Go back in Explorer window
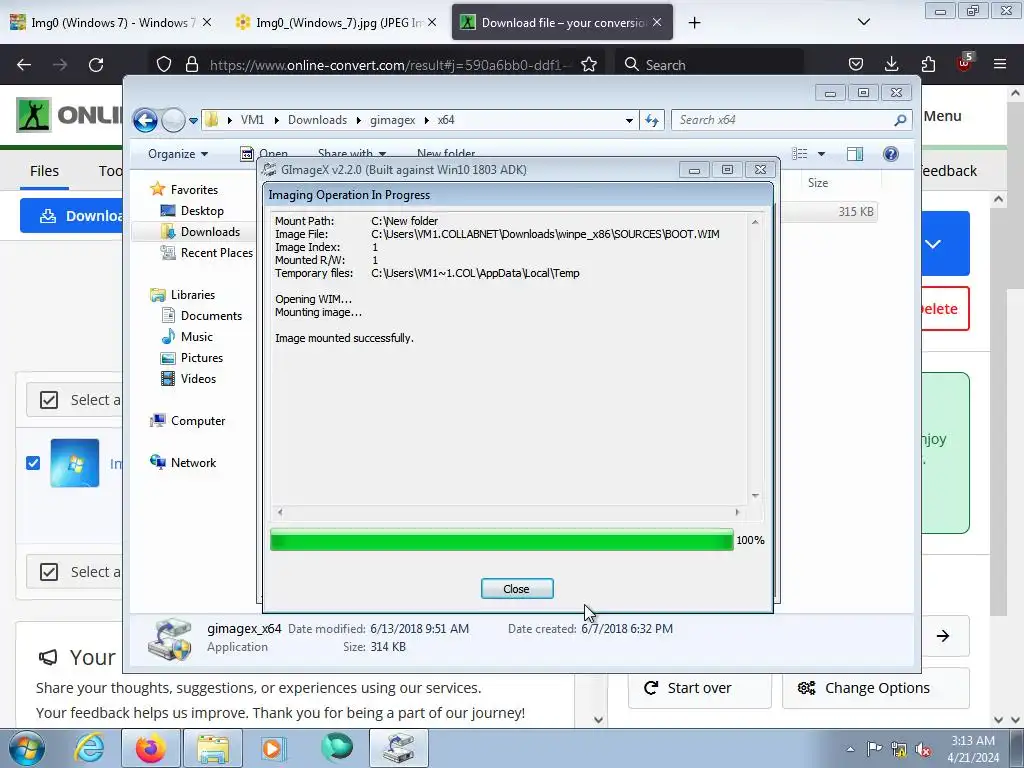1024x768 pixels. [x=145, y=120]
